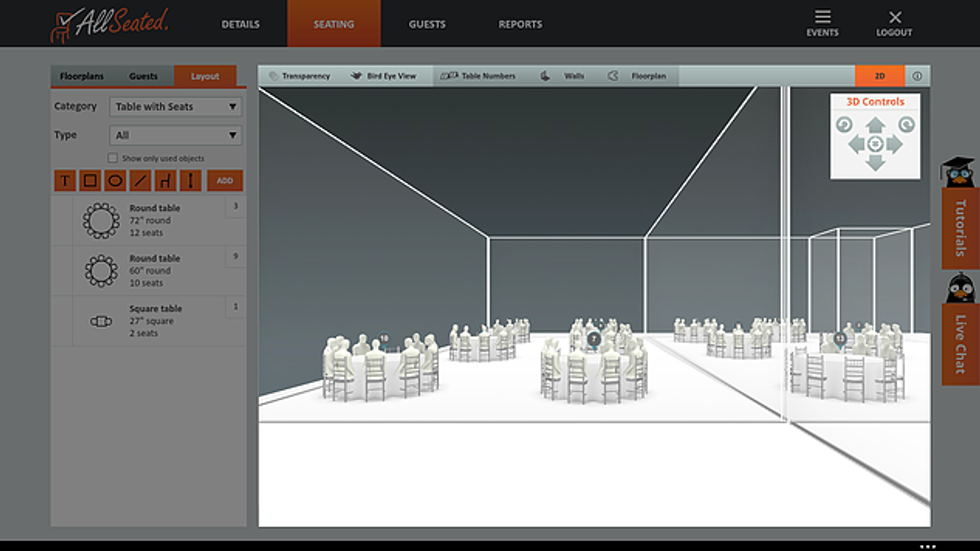Toggle Transparency in the view toolbar
This screenshot has width=980, height=551.
(300, 76)
